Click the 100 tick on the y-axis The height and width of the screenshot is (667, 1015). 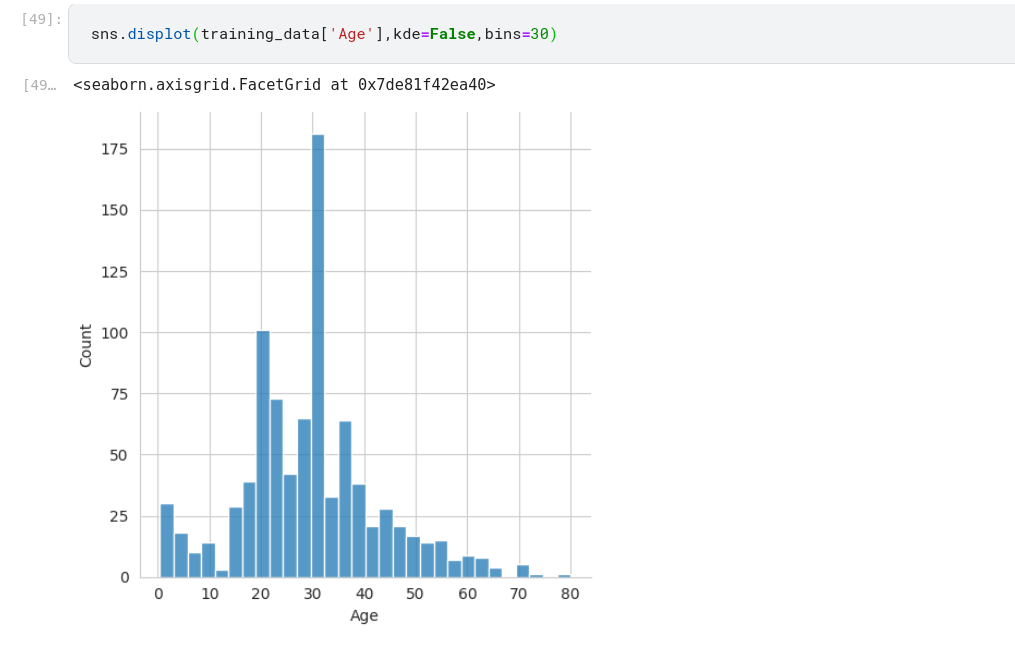coord(115,333)
